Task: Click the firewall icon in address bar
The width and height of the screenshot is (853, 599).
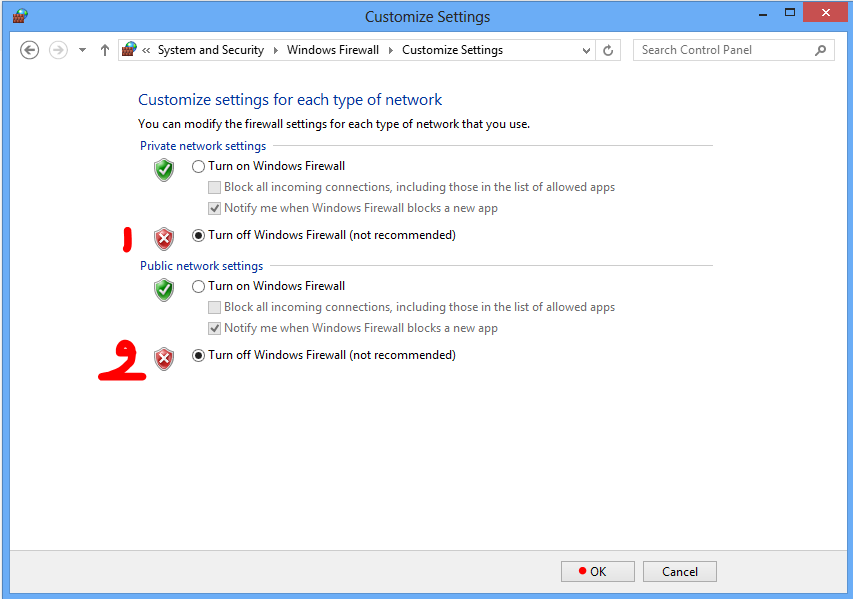Action: 129,50
